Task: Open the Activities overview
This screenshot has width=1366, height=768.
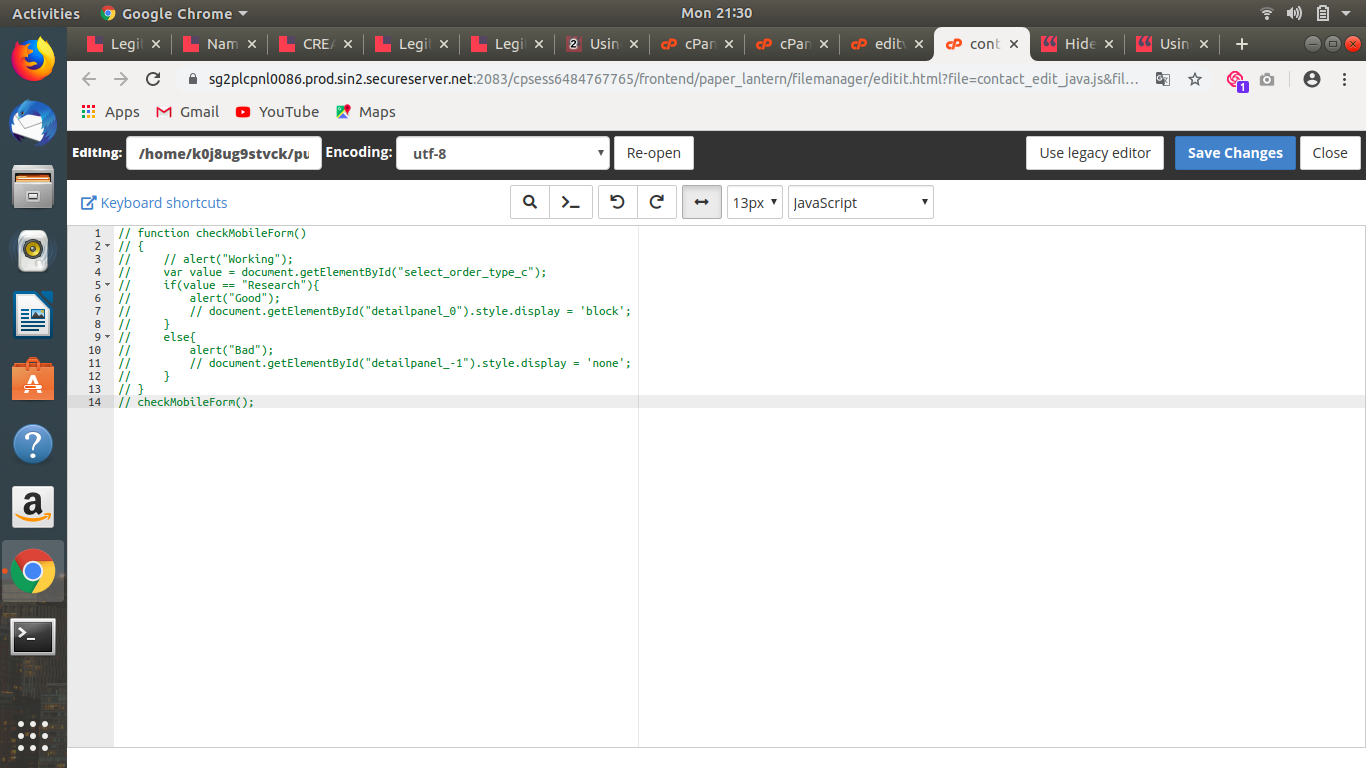Action: point(46,13)
